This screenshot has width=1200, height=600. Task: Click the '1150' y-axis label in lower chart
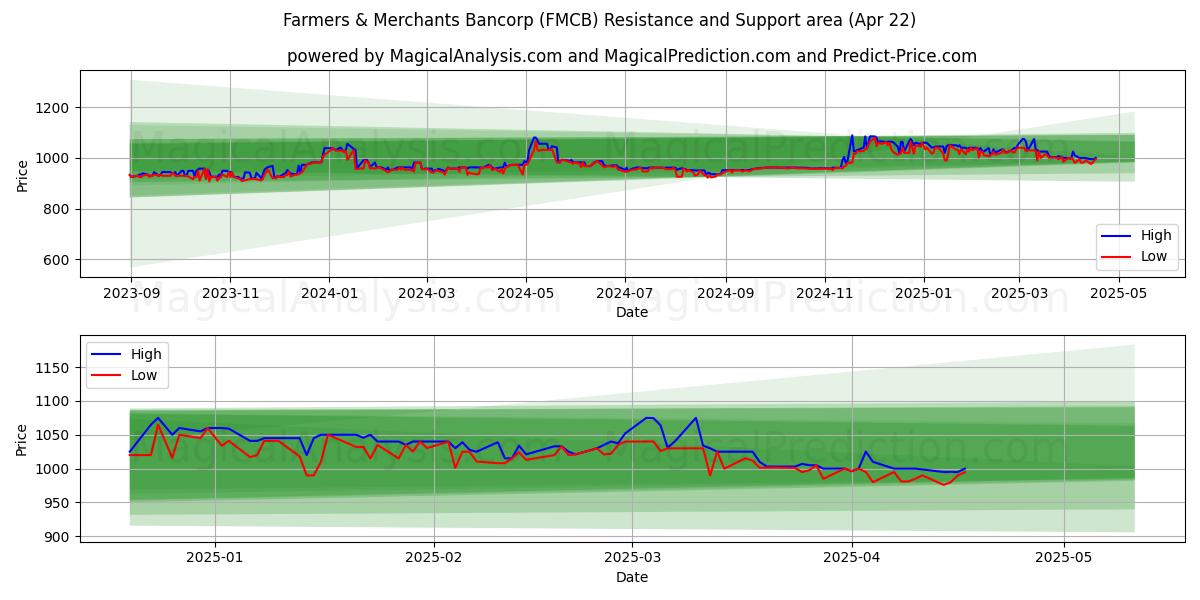tap(55, 368)
